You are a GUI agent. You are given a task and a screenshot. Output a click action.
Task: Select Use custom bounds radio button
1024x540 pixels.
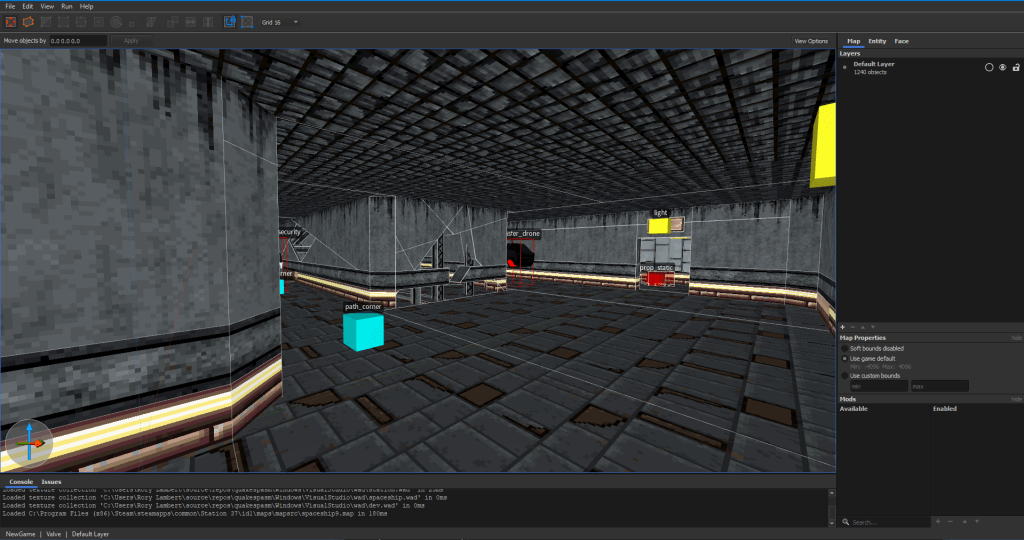click(x=844, y=375)
